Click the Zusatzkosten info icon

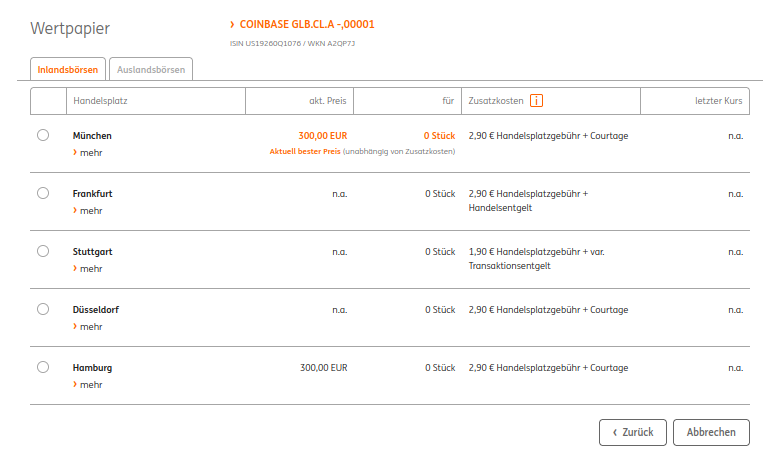click(537, 100)
